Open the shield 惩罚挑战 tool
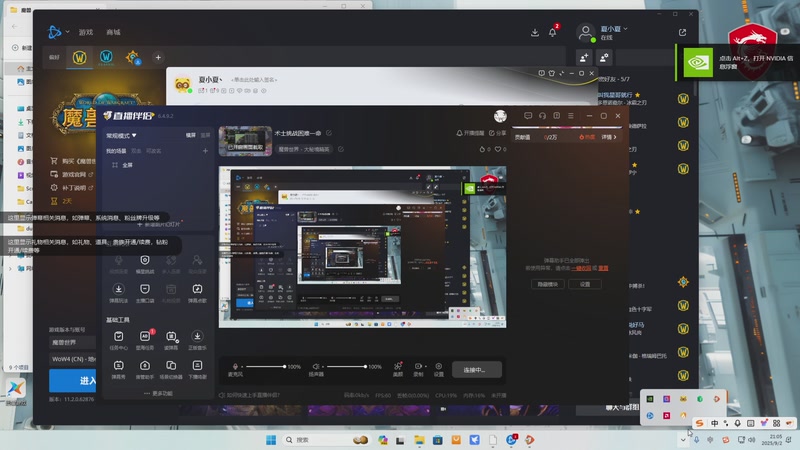The image size is (800, 450). (x=145, y=264)
